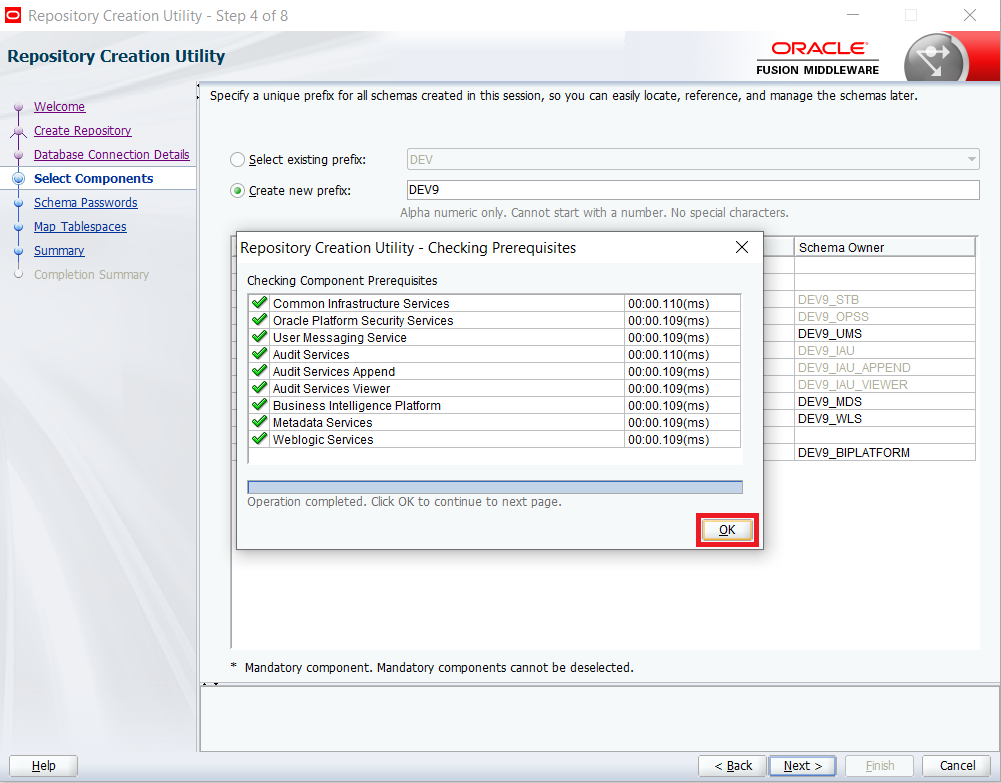Select the 'Create new prefix' radio button

[x=237, y=191]
